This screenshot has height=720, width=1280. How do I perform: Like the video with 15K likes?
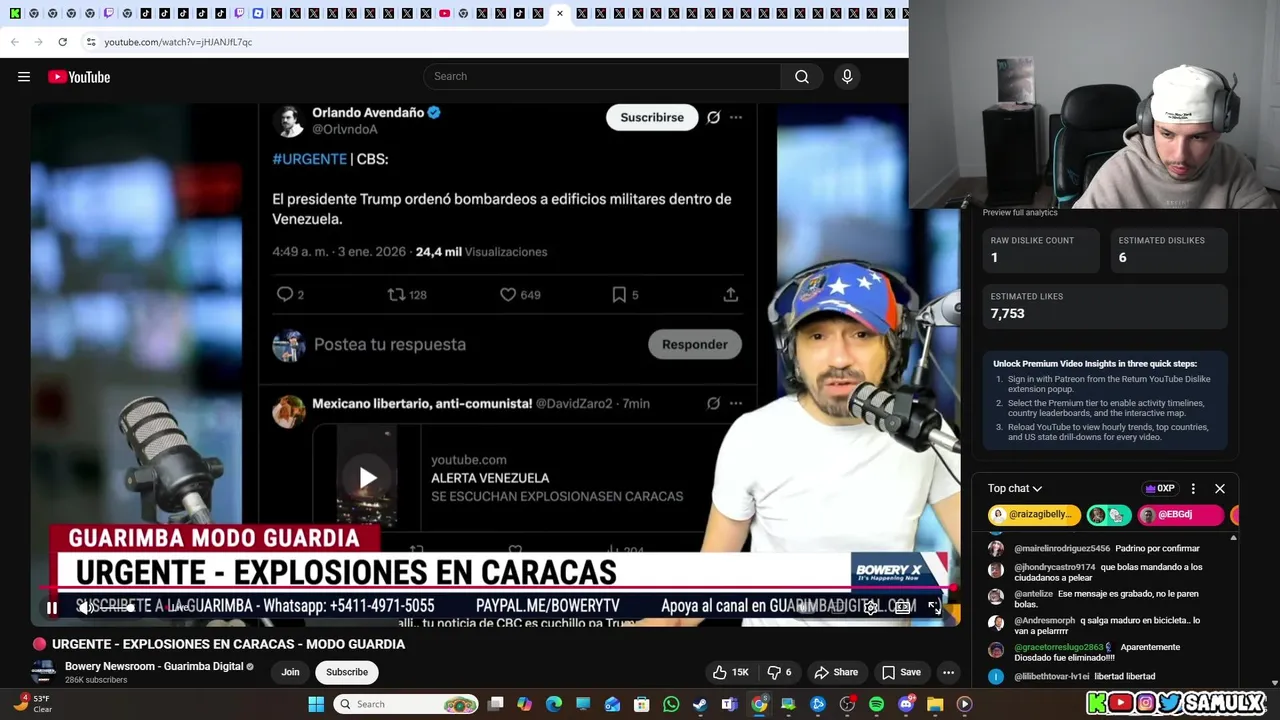[x=730, y=672]
